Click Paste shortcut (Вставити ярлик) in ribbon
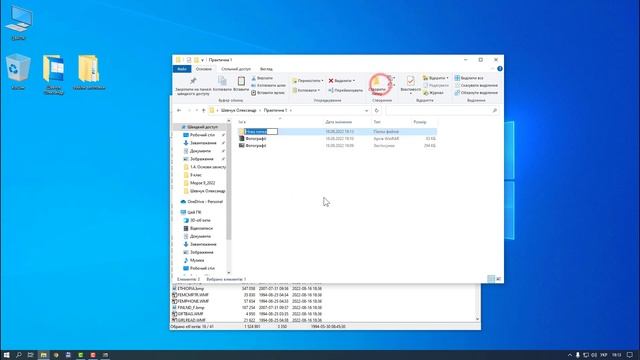 pyautogui.click(x=267, y=93)
